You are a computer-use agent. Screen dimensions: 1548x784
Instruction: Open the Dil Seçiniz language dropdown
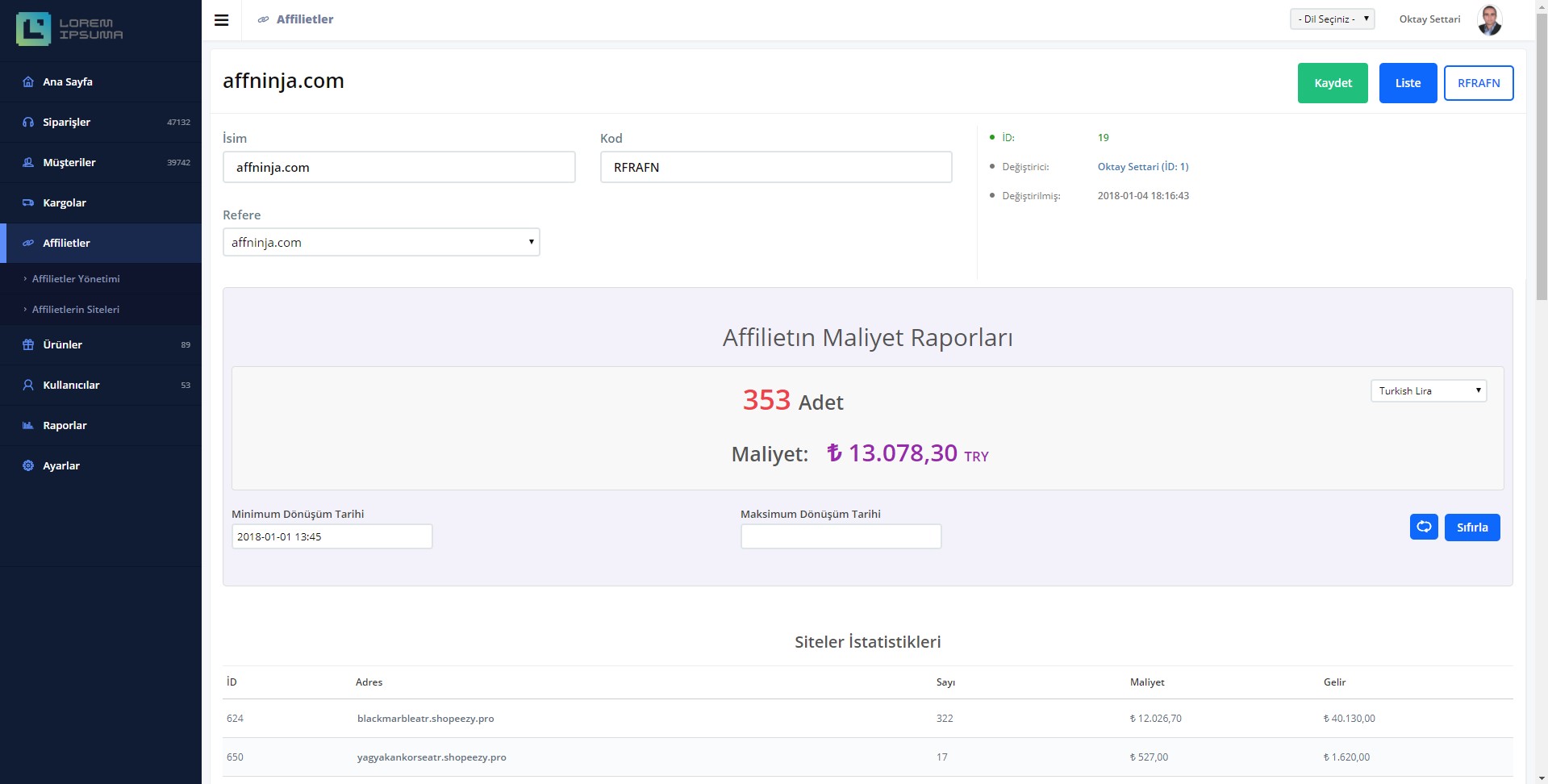[x=1332, y=19]
